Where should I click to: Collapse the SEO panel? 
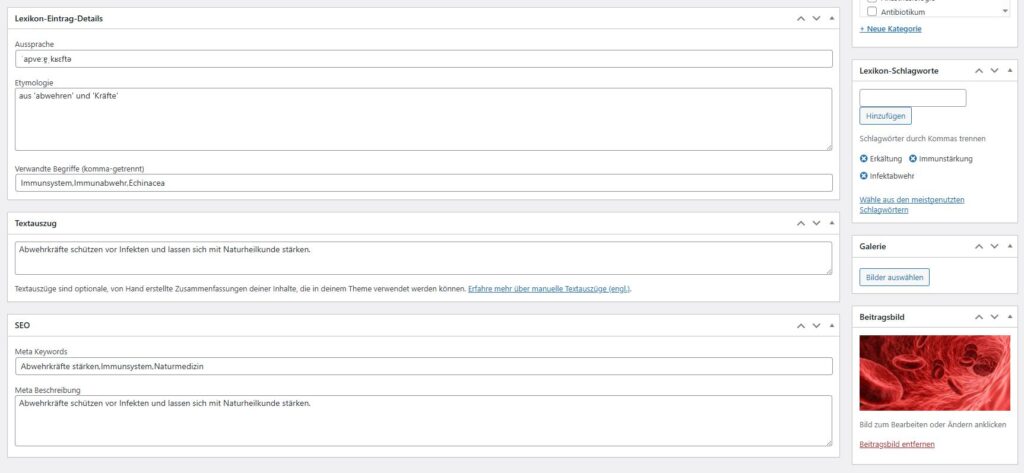(x=832, y=326)
